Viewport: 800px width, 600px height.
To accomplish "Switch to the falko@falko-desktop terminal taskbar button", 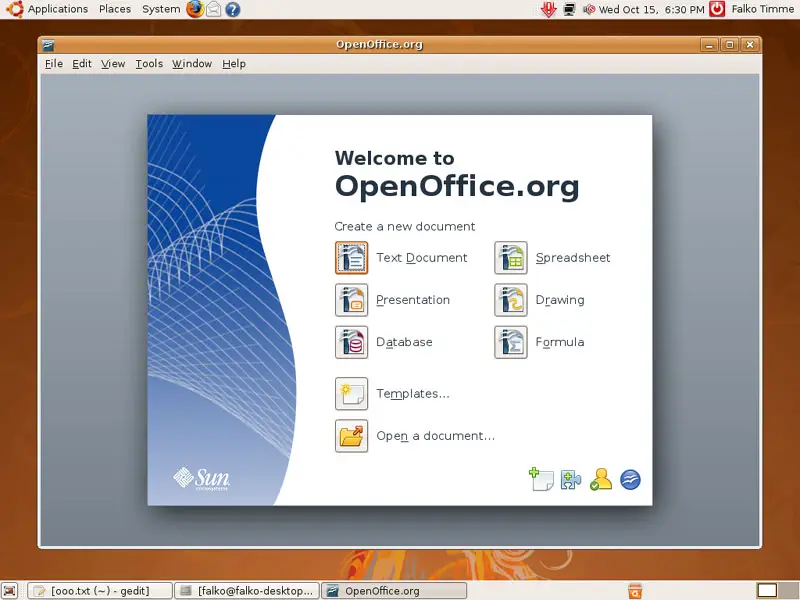I will [247, 591].
